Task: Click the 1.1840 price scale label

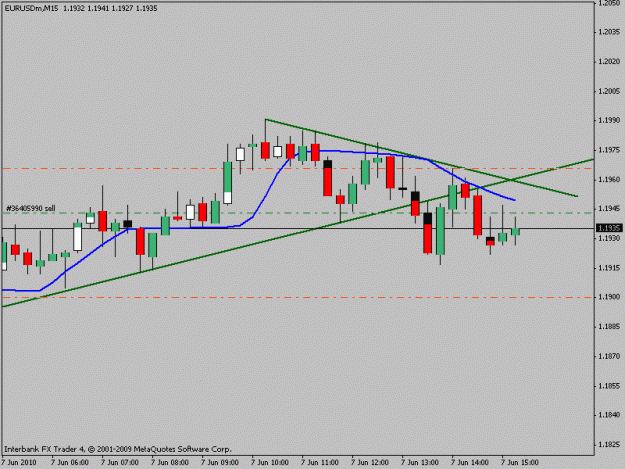Action: (609, 415)
